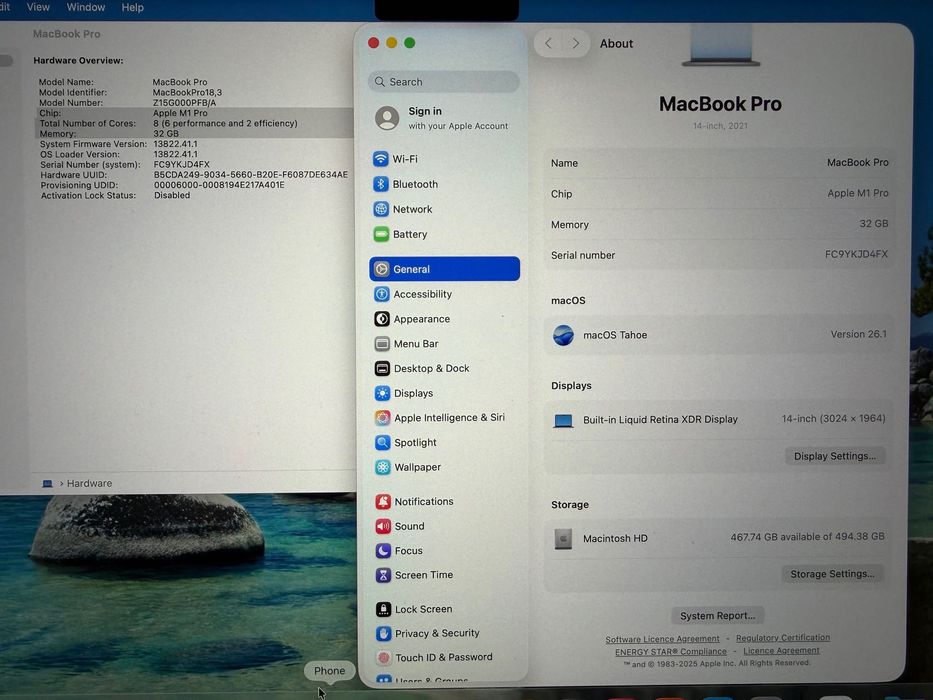Open the Accessibility icon
This screenshot has height=700, width=933.
point(382,294)
